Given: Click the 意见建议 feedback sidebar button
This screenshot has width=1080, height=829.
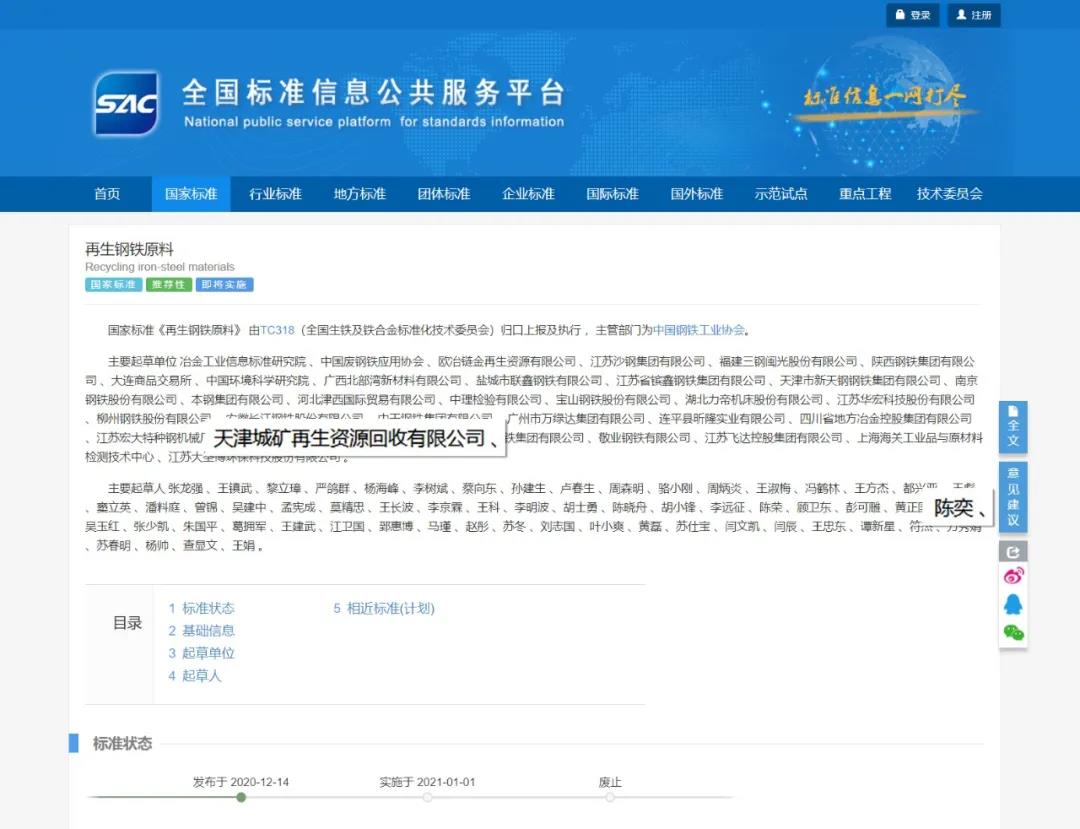Looking at the screenshot, I should tap(1012, 496).
